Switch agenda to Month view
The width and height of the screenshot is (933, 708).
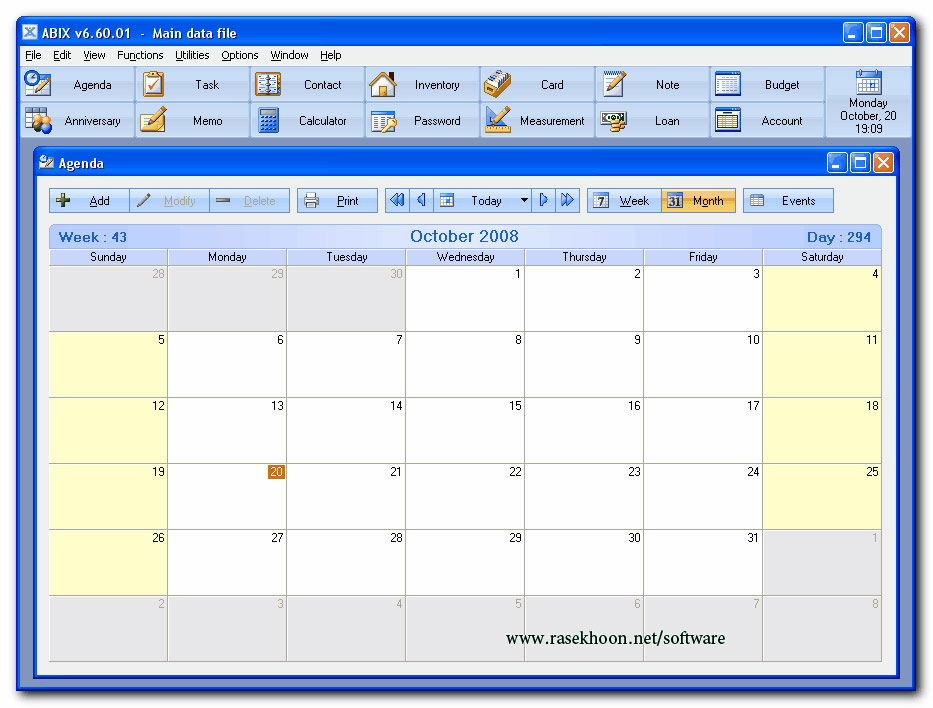point(698,201)
